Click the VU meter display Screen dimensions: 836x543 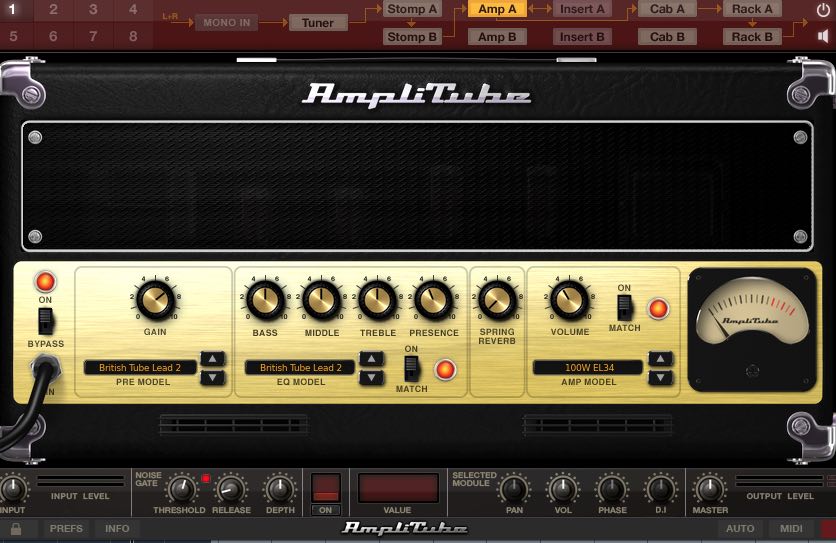[751, 329]
